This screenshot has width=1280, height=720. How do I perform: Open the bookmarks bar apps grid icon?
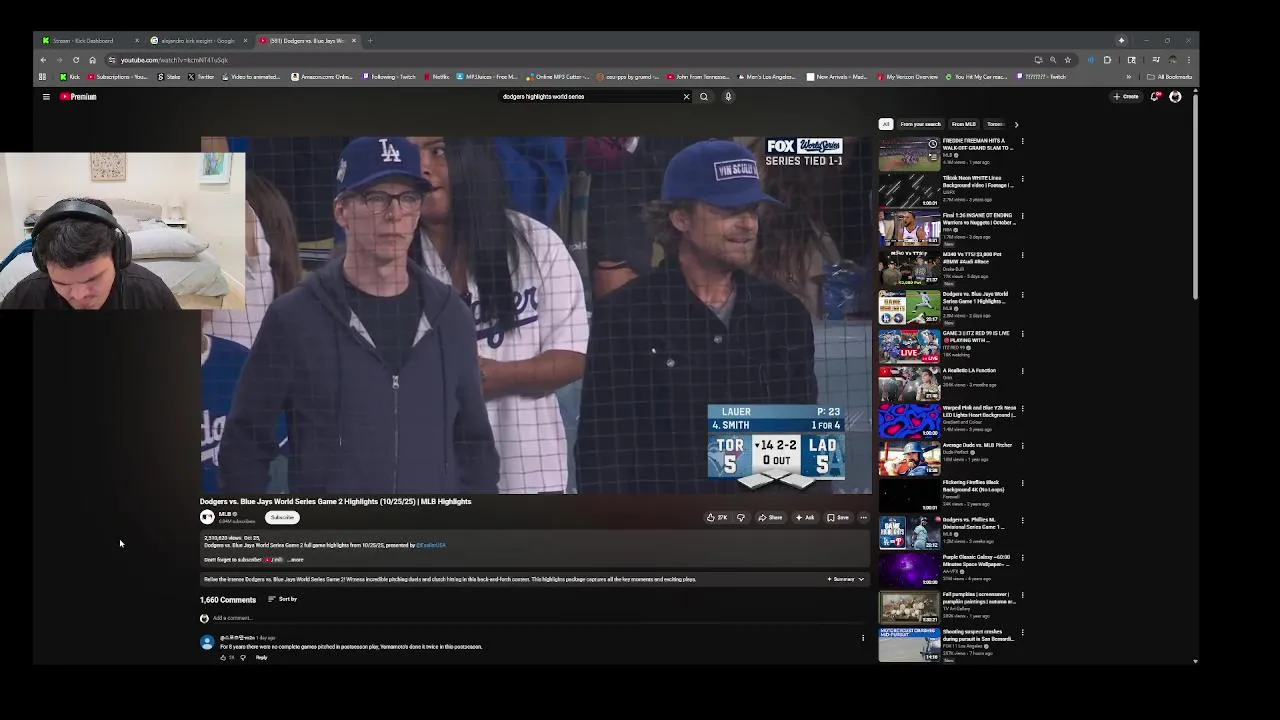coord(42,77)
